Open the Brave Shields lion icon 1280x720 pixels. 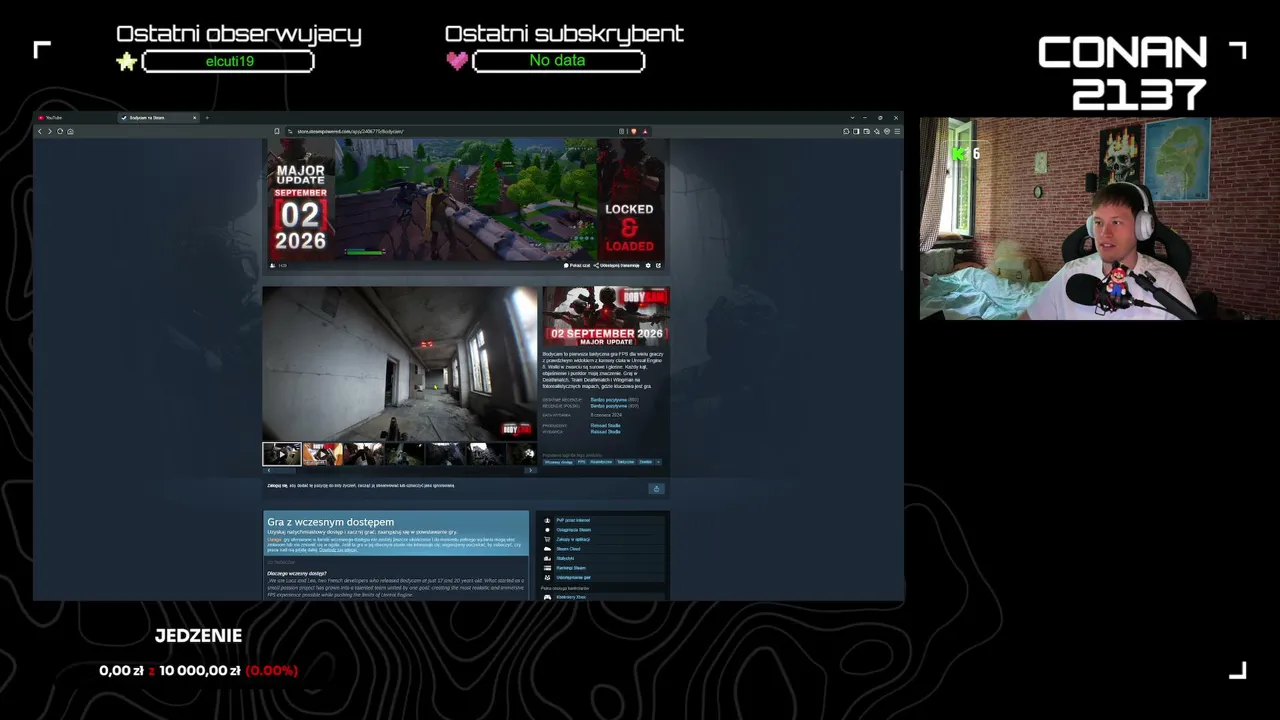coord(633,131)
